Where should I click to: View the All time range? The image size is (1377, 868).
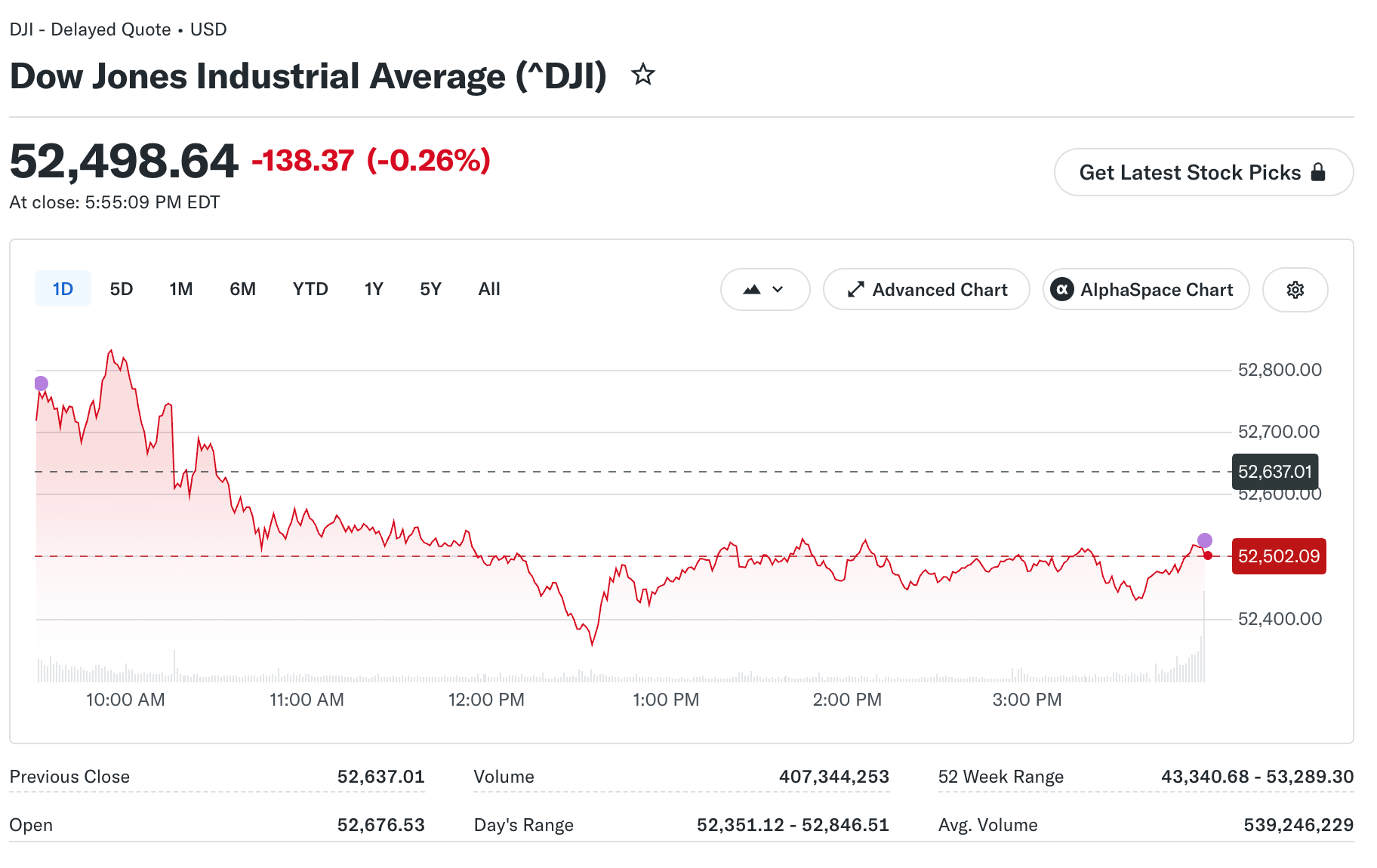(489, 289)
